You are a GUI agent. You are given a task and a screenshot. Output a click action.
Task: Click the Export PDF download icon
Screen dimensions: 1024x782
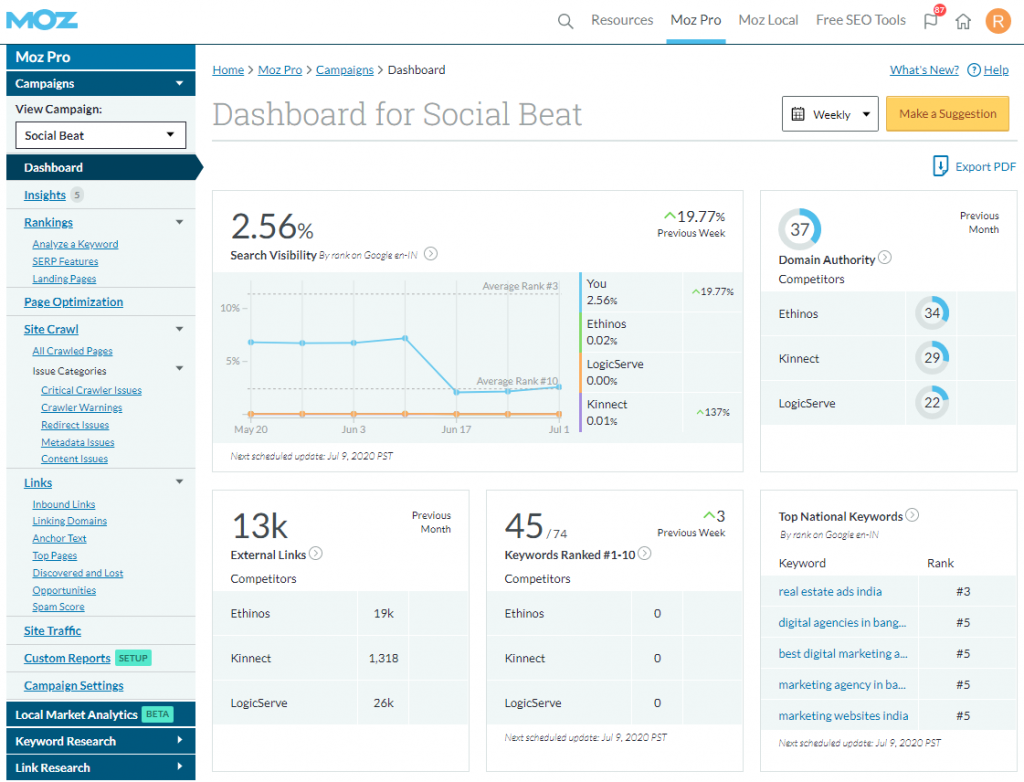point(940,166)
